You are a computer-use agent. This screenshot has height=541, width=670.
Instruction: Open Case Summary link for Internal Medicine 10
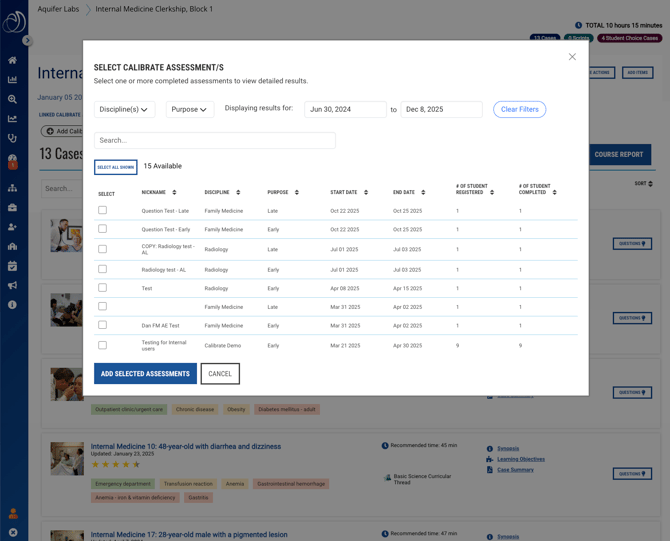pos(515,470)
